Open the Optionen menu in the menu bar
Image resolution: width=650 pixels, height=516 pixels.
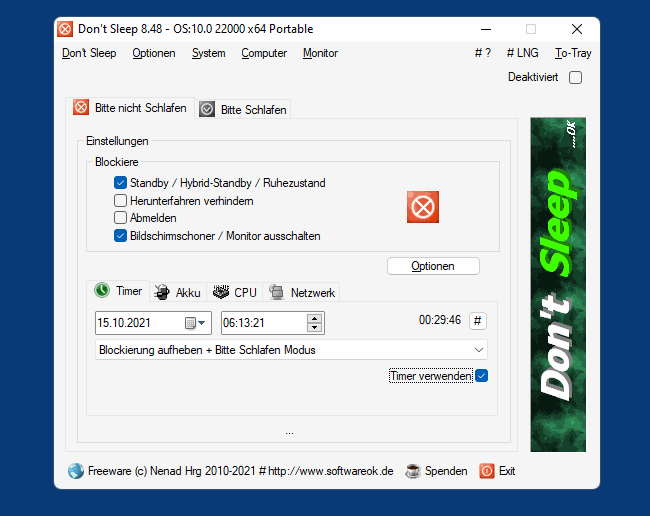coord(154,53)
